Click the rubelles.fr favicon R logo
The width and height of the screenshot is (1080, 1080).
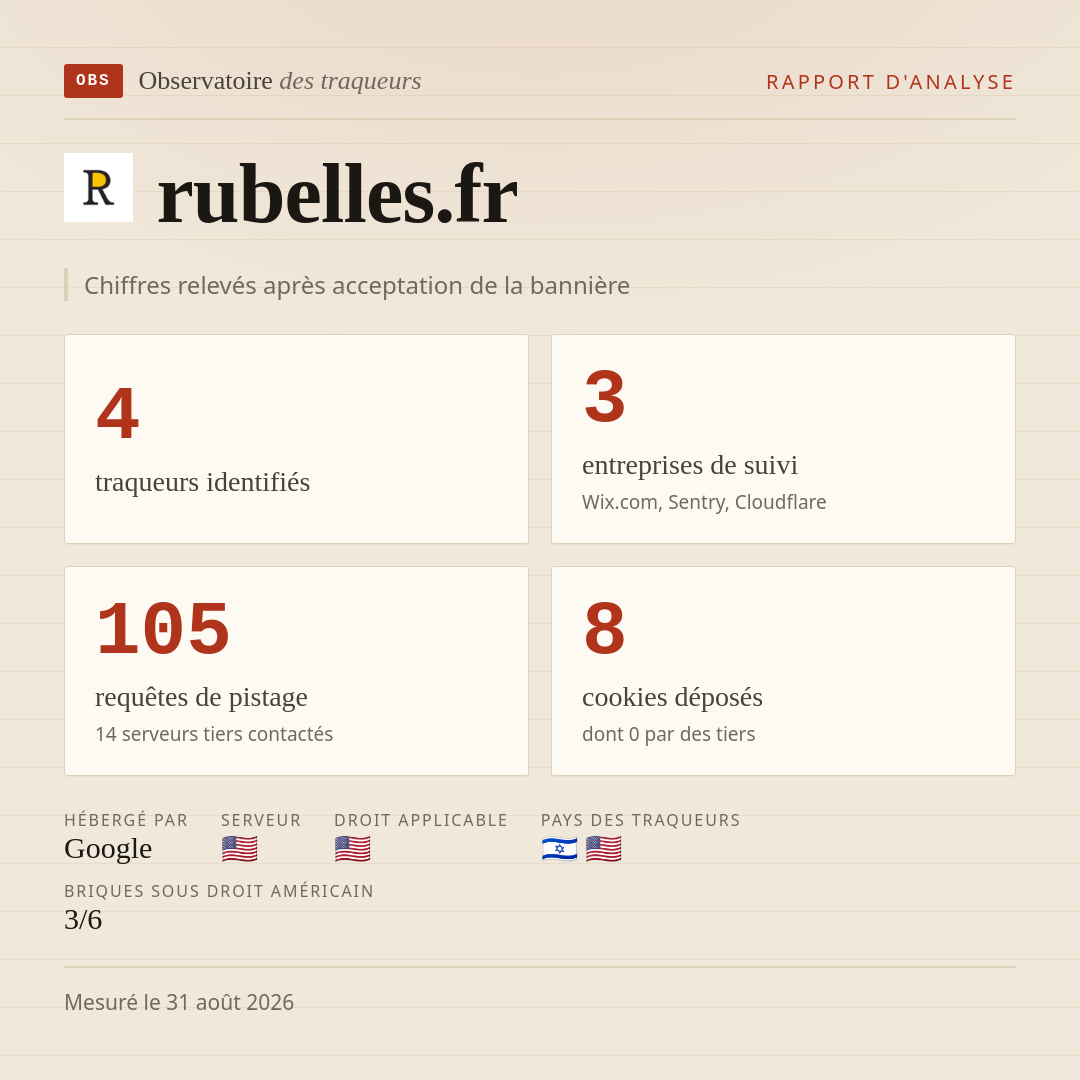(98, 187)
